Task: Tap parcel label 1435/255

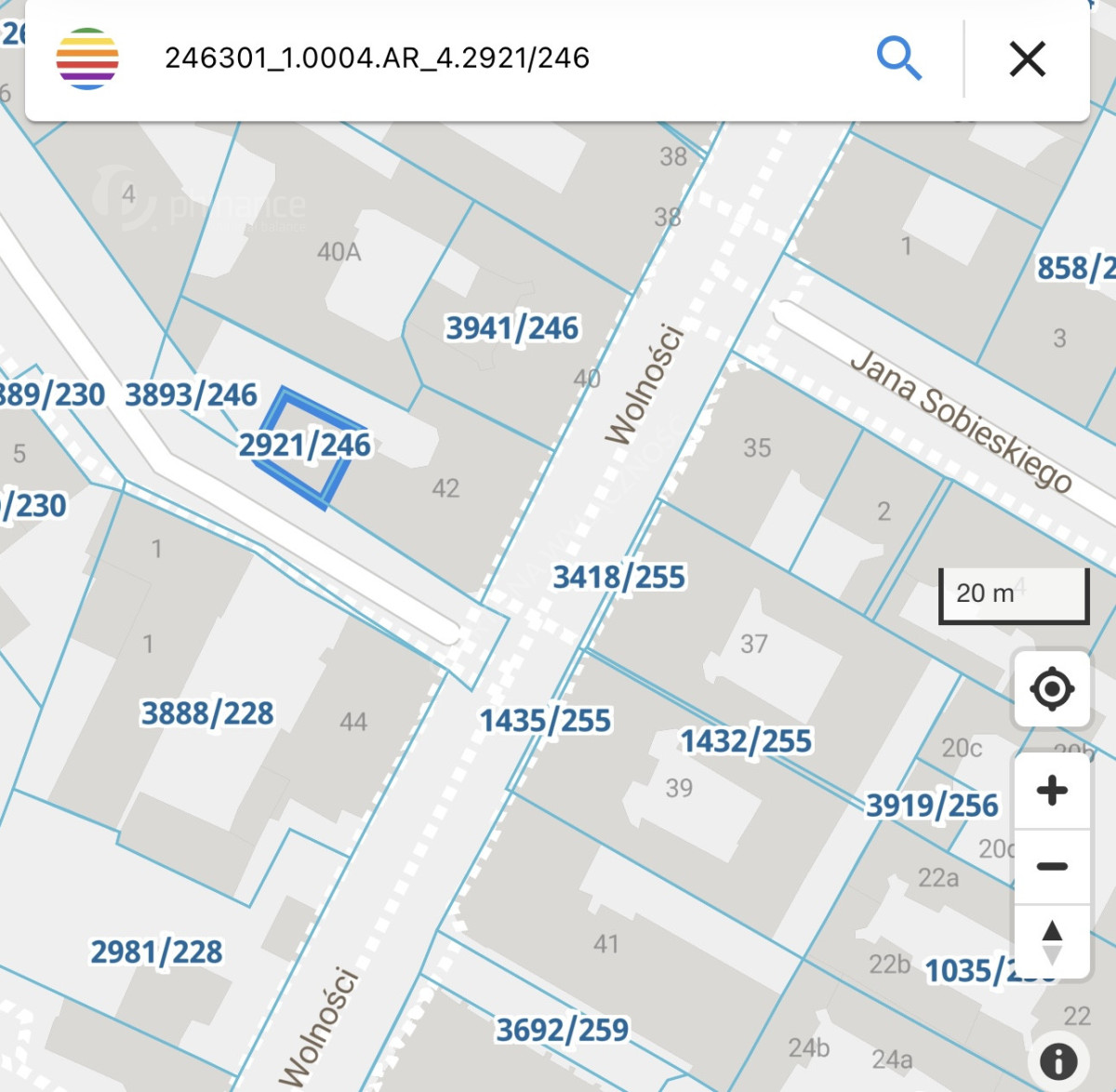Action: pos(545,721)
